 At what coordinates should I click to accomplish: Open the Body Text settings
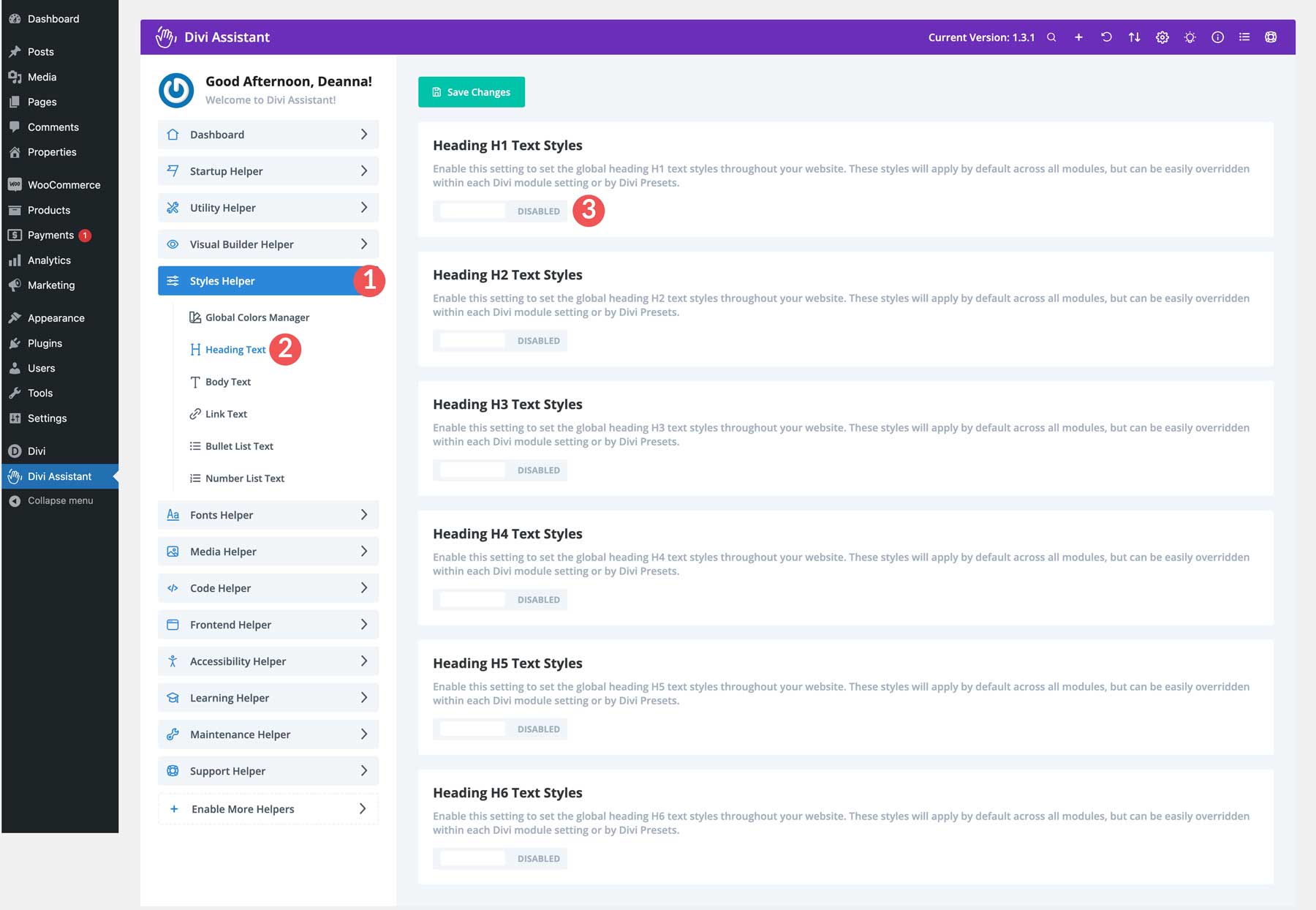[227, 381]
